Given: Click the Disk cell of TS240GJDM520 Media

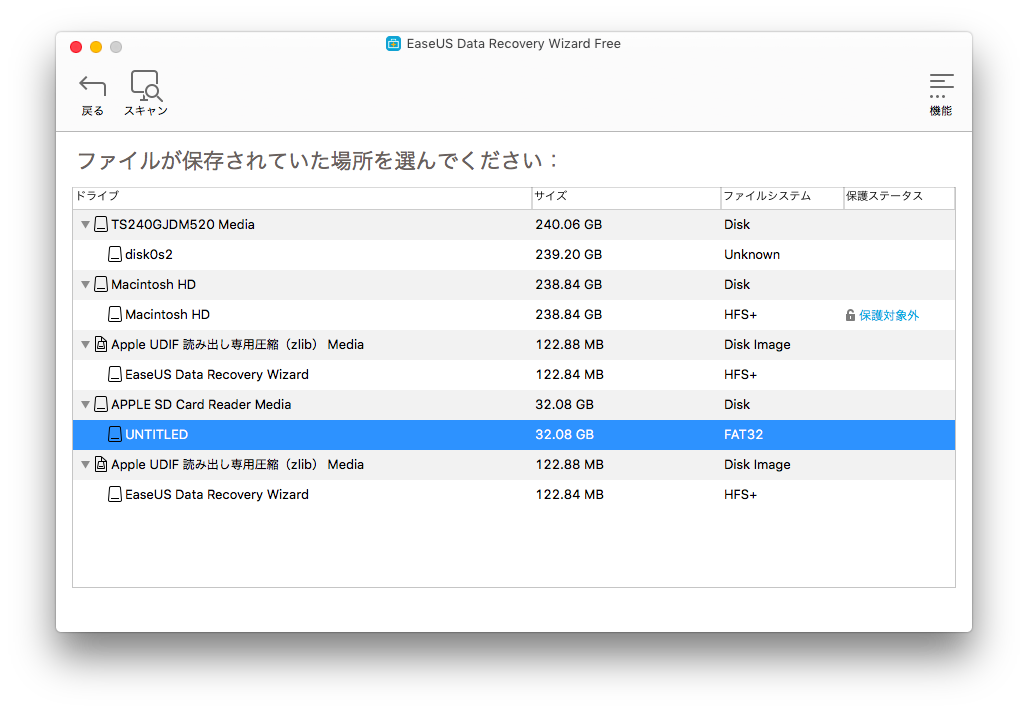Looking at the screenshot, I should [737, 225].
